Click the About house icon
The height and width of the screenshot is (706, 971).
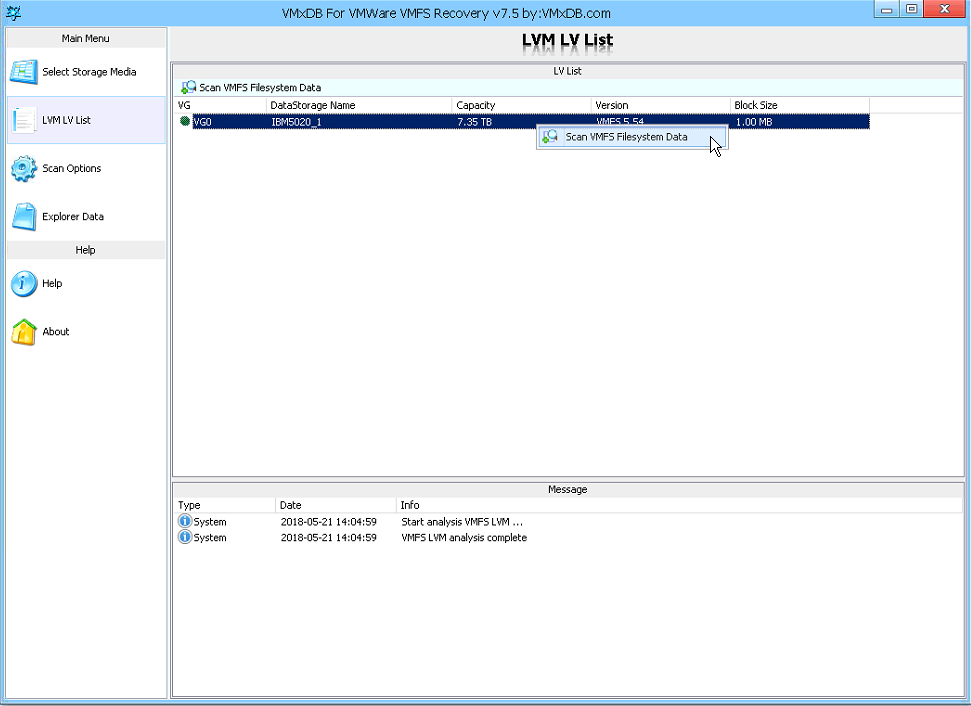[x=24, y=332]
